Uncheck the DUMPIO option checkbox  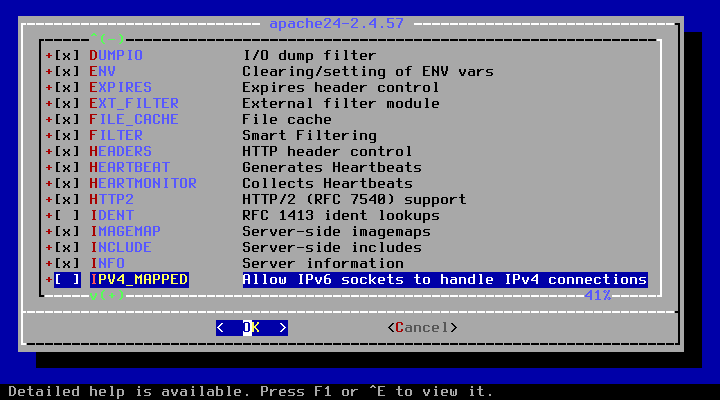click(67, 56)
